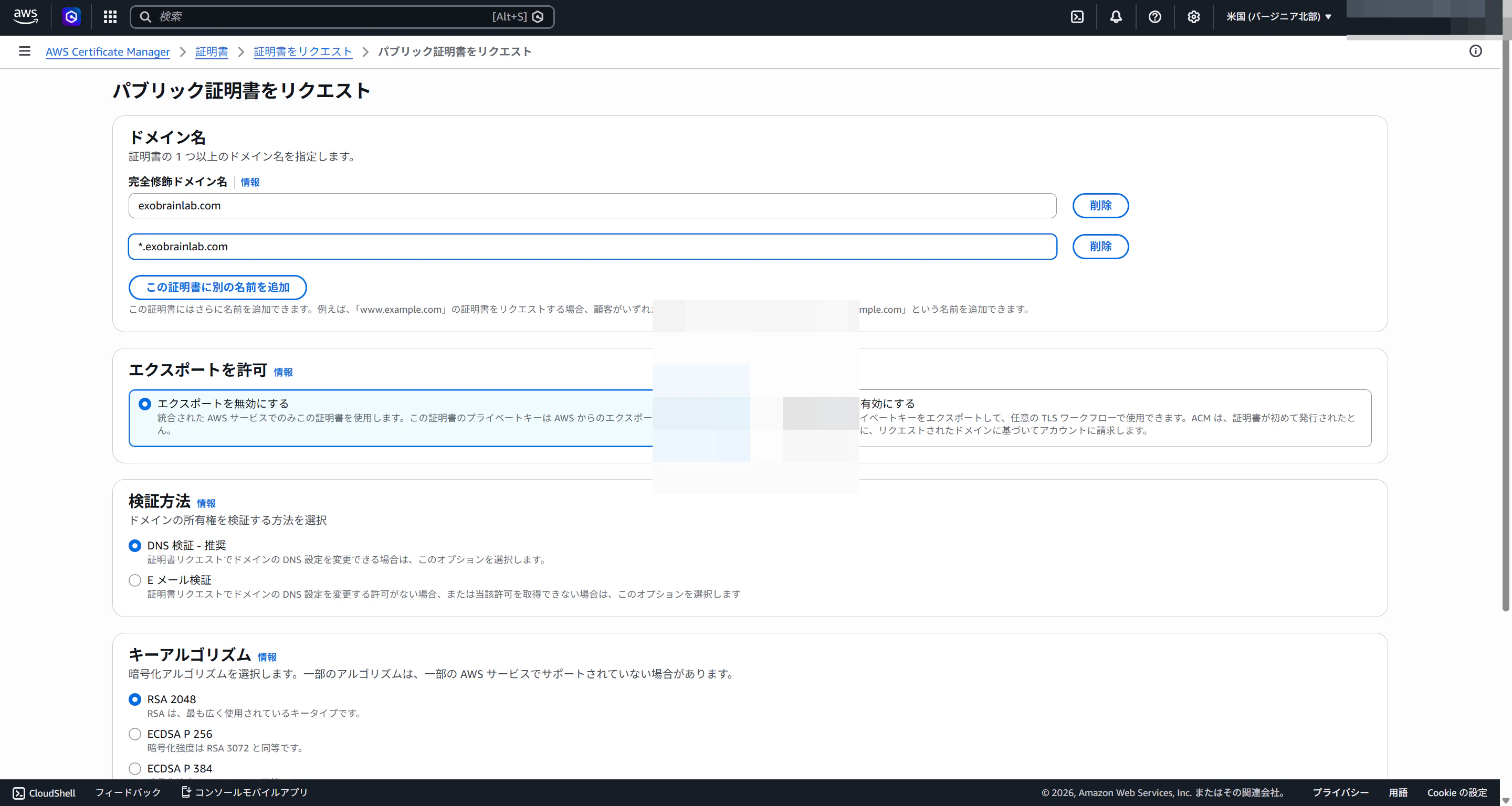Viewport: 1512px width, 806px height.
Task: Click the purple hexagon app icon
Action: tap(71, 16)
